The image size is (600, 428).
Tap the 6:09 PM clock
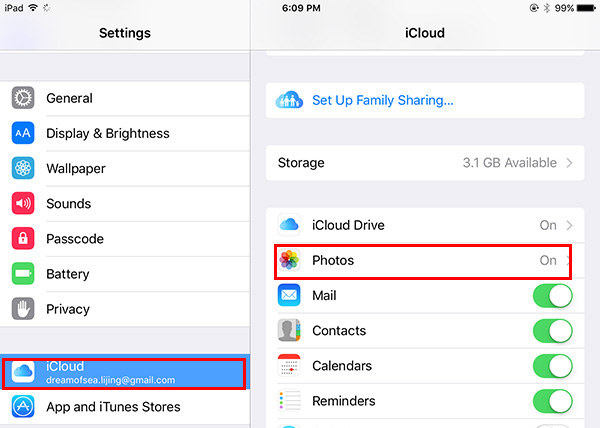point(301,8)
